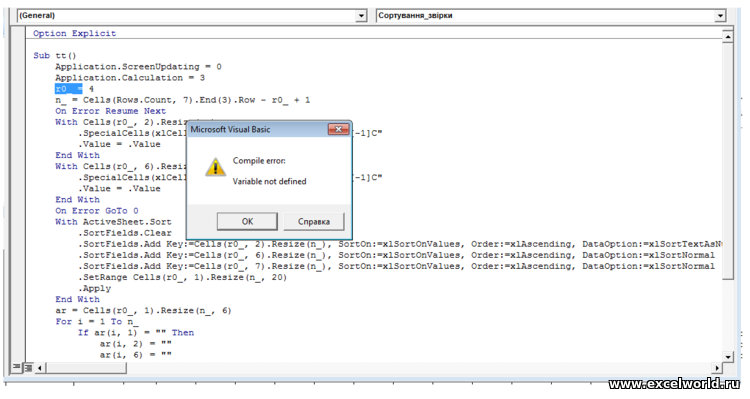The image size is (750, 399).
Task: Click the Sub tt() line
Action: (55, 55)
